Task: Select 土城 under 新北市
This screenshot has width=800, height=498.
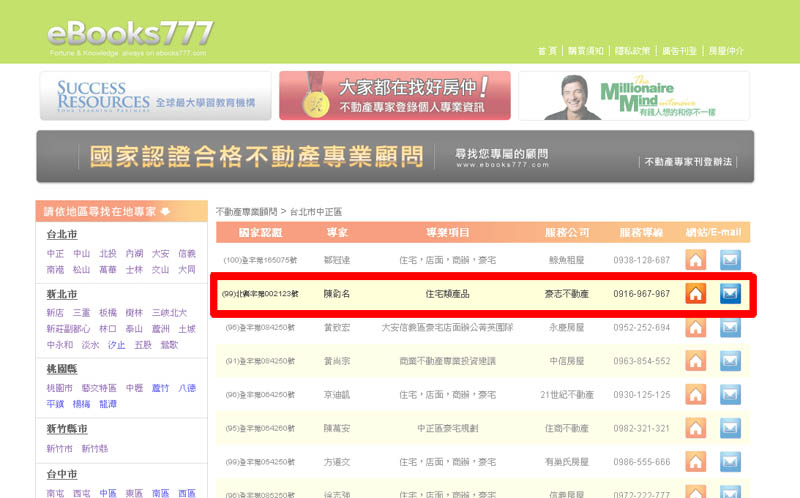Action: (x=187, y=329)
